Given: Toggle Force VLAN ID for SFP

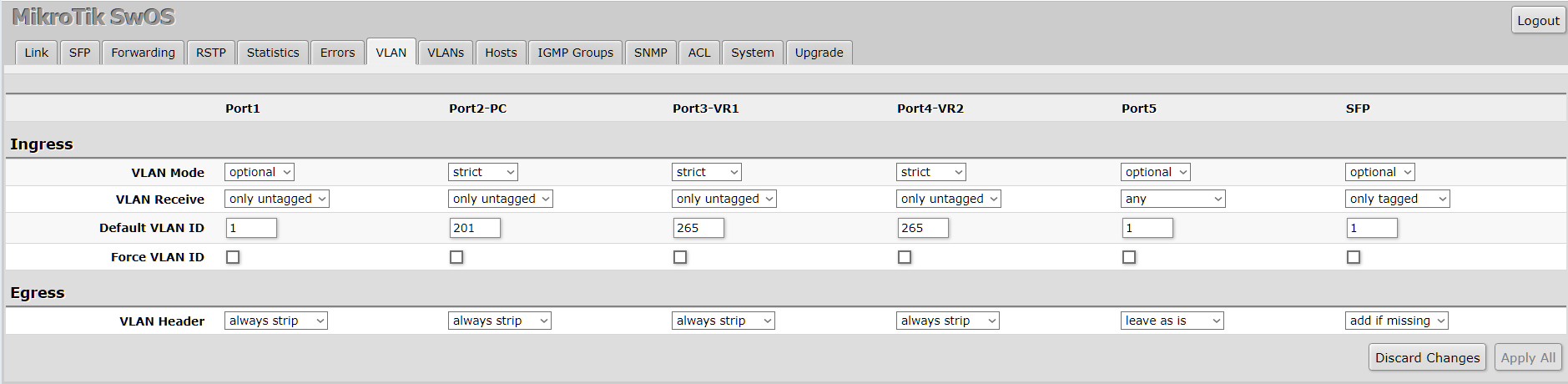Looking at the screenshot, I should pos(1354,257).
